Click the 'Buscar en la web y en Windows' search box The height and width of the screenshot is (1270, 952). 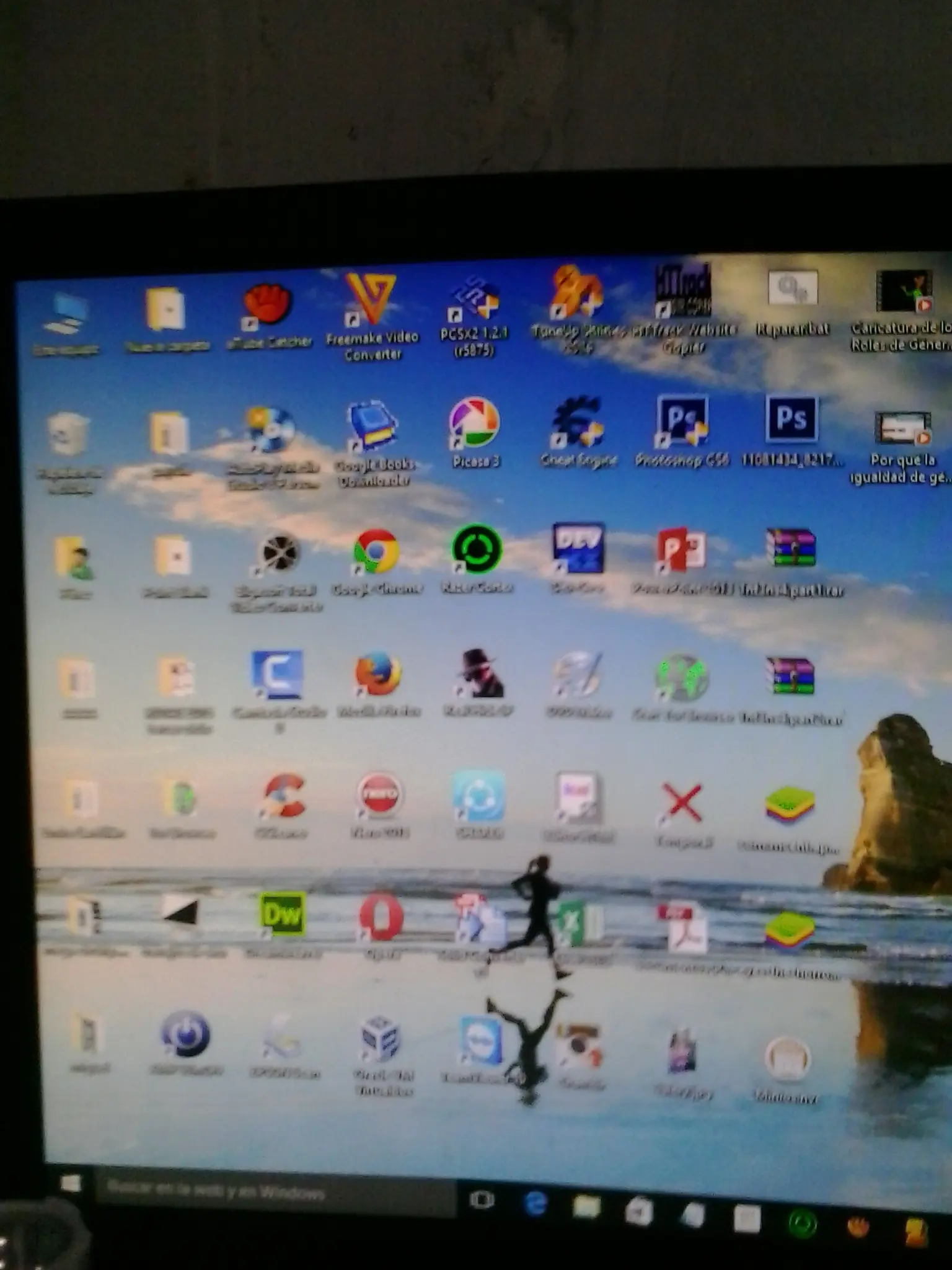click(276, 1192)
